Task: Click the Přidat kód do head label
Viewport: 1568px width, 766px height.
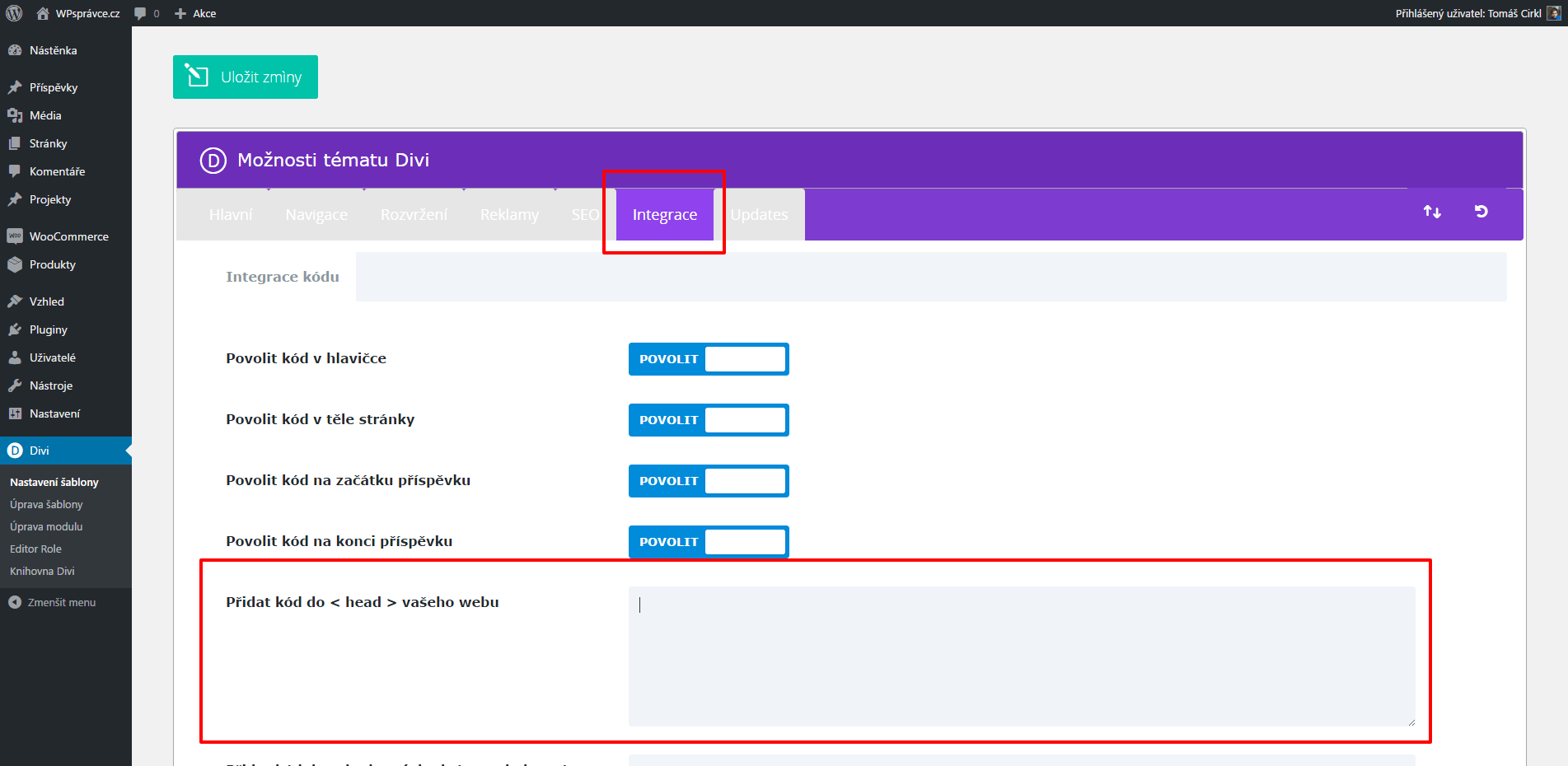Action: pos(363,602)
